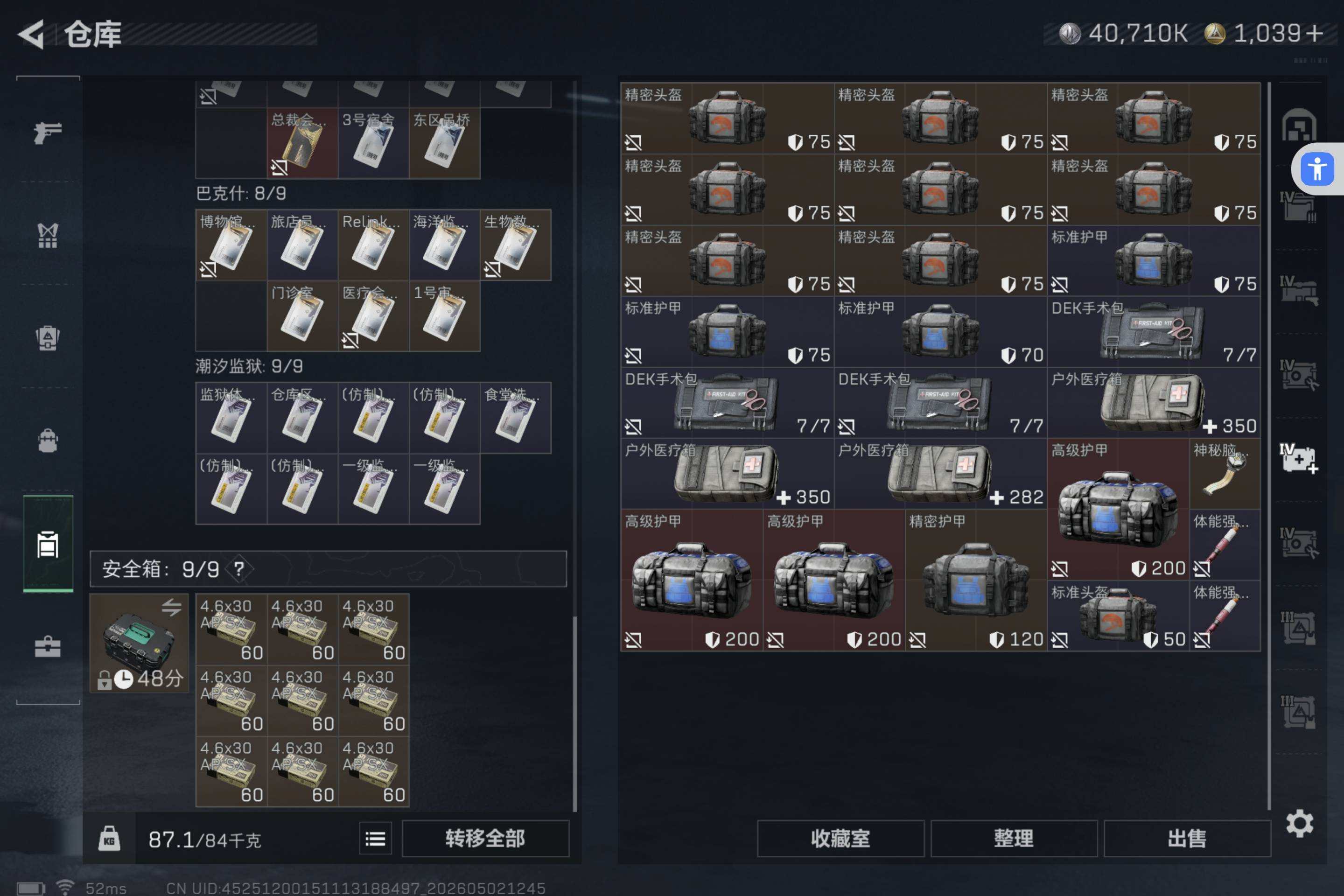Open the 安全箱 help question mark
Image resolution: width=1344 pixels, height=896 pixels.
[x=239, y=568]
